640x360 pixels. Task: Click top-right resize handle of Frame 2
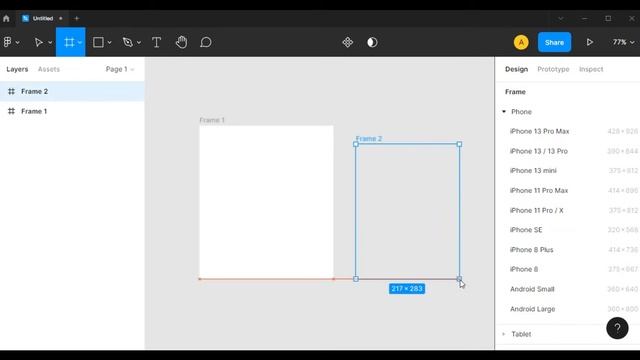pos(459,144)
